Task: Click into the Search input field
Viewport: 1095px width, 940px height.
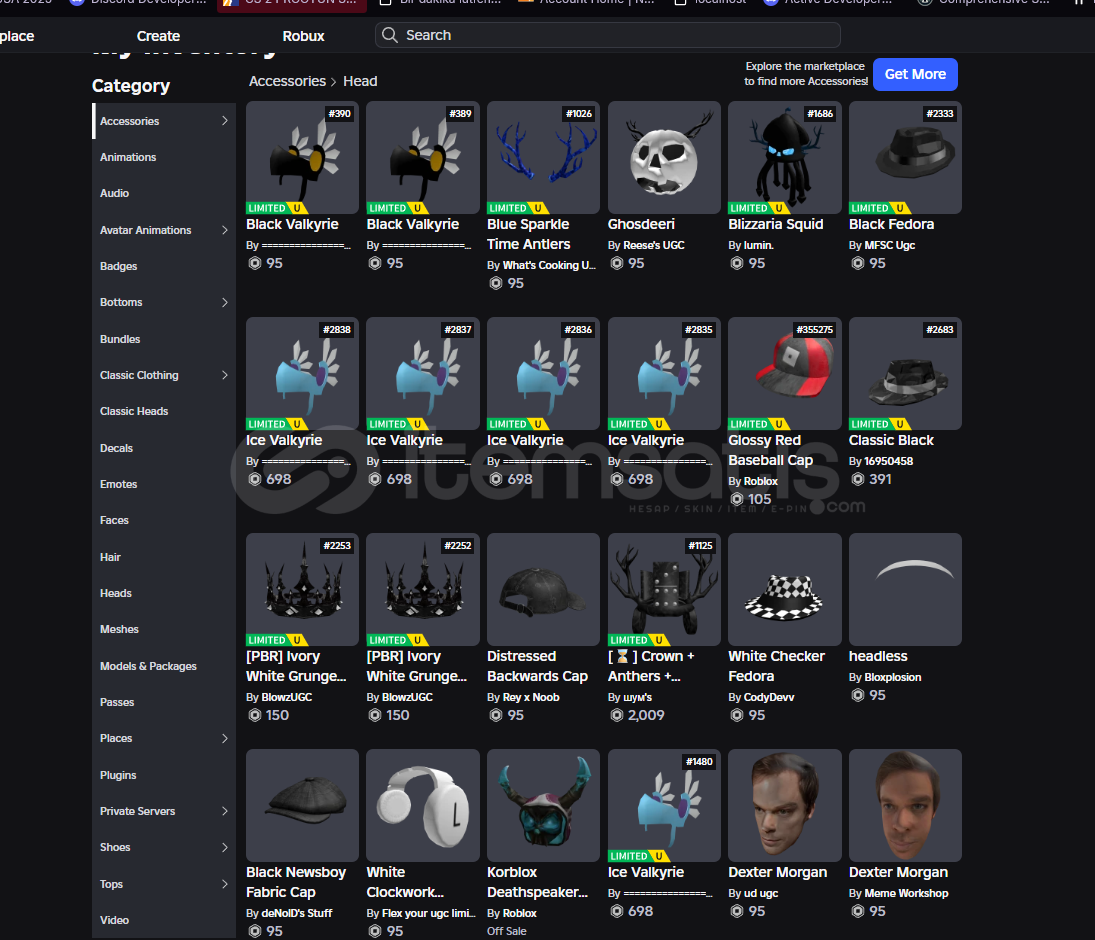Action: 608,35
